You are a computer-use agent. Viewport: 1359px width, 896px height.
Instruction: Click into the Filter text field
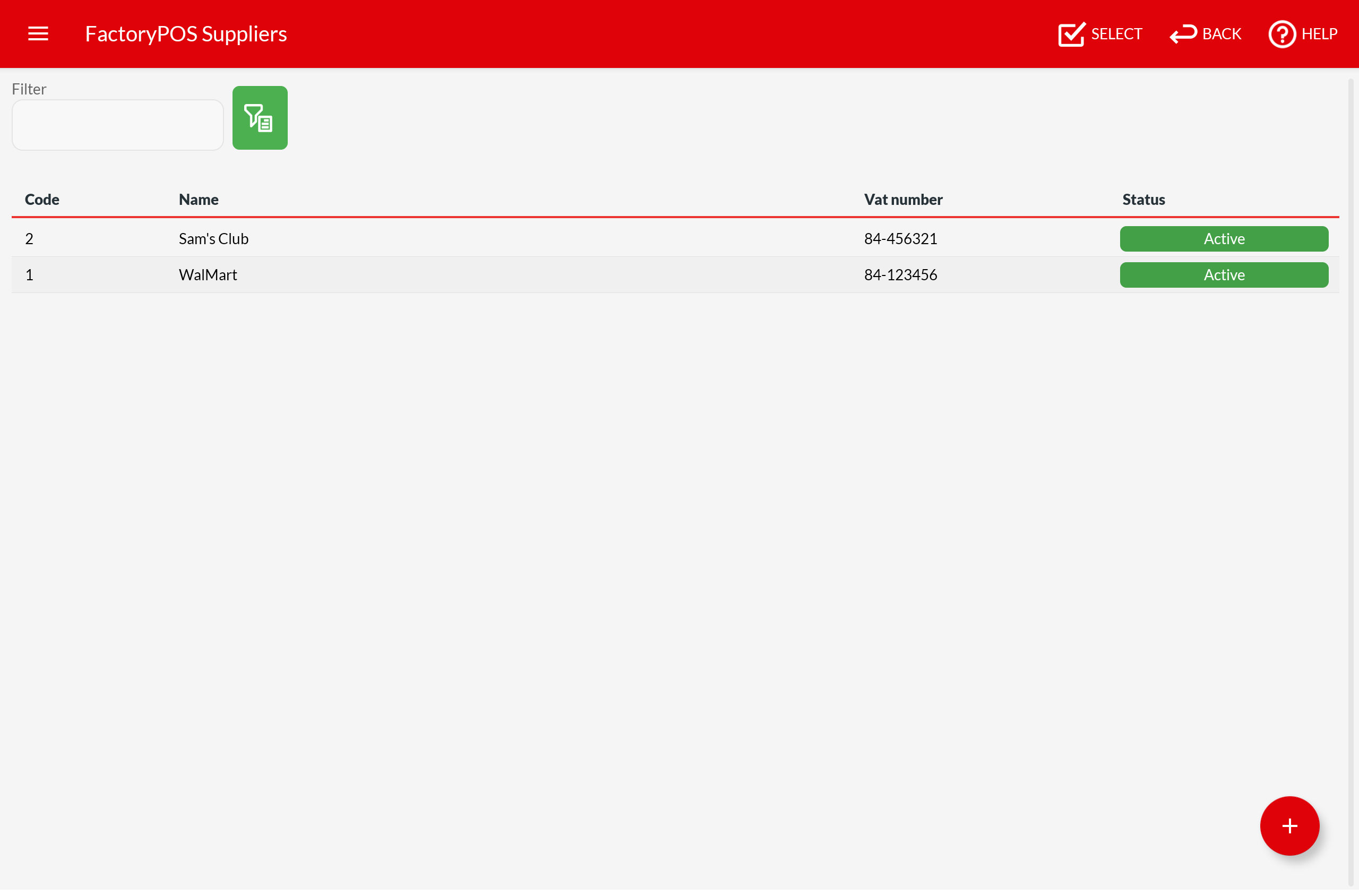(x=117, y=125)
